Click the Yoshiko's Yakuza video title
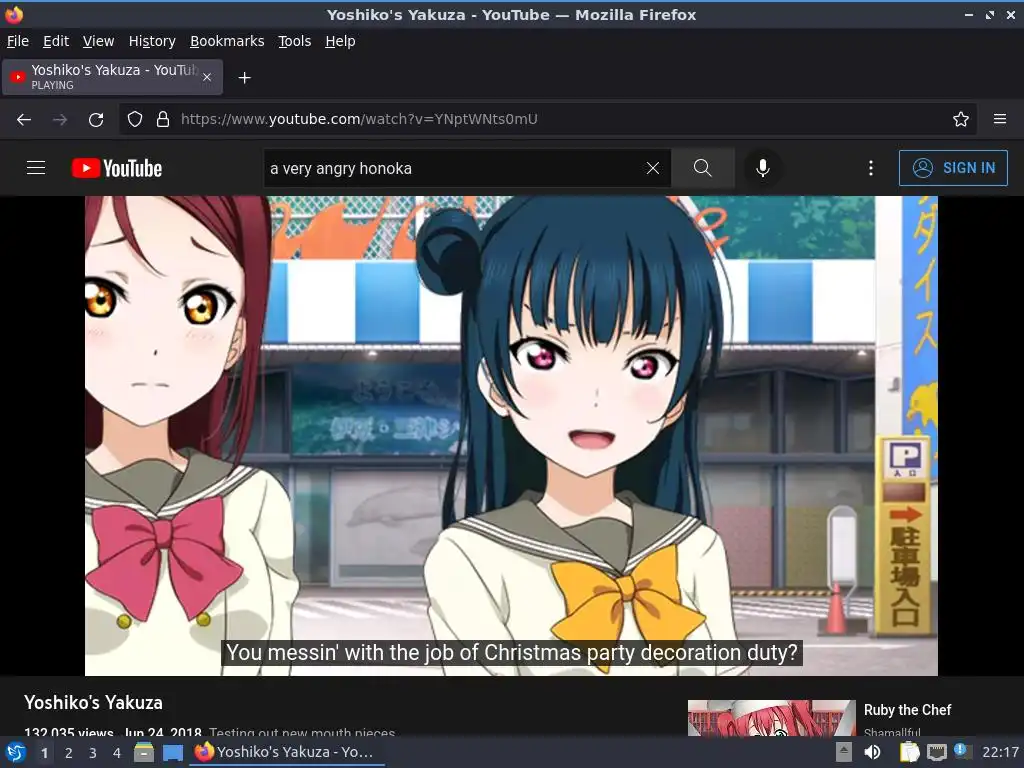 (93, 703)
